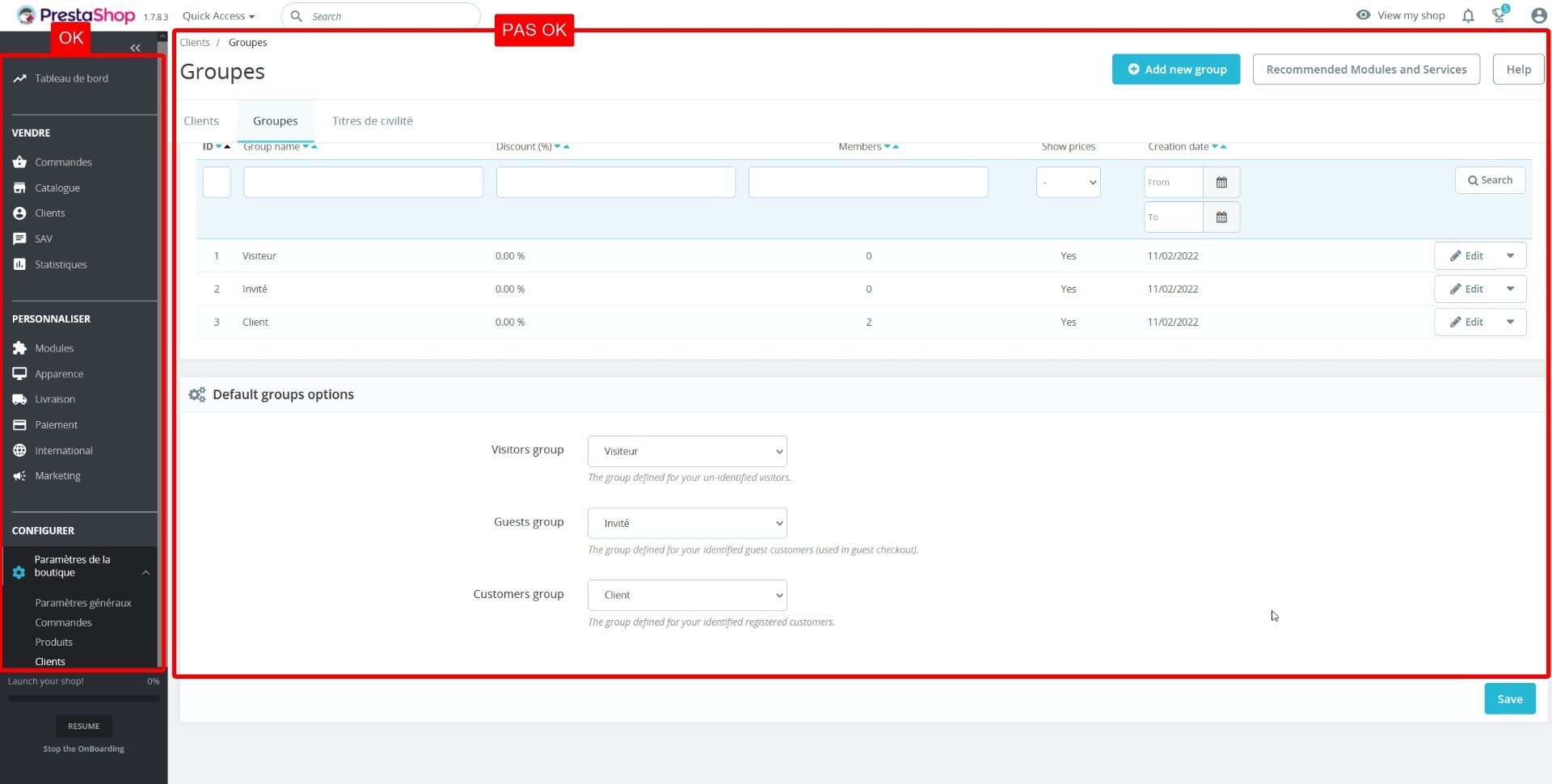Viewport: 1552px width, 784px height.
Task: Click the Catalogue store icon
Action: tap(19, 188)
